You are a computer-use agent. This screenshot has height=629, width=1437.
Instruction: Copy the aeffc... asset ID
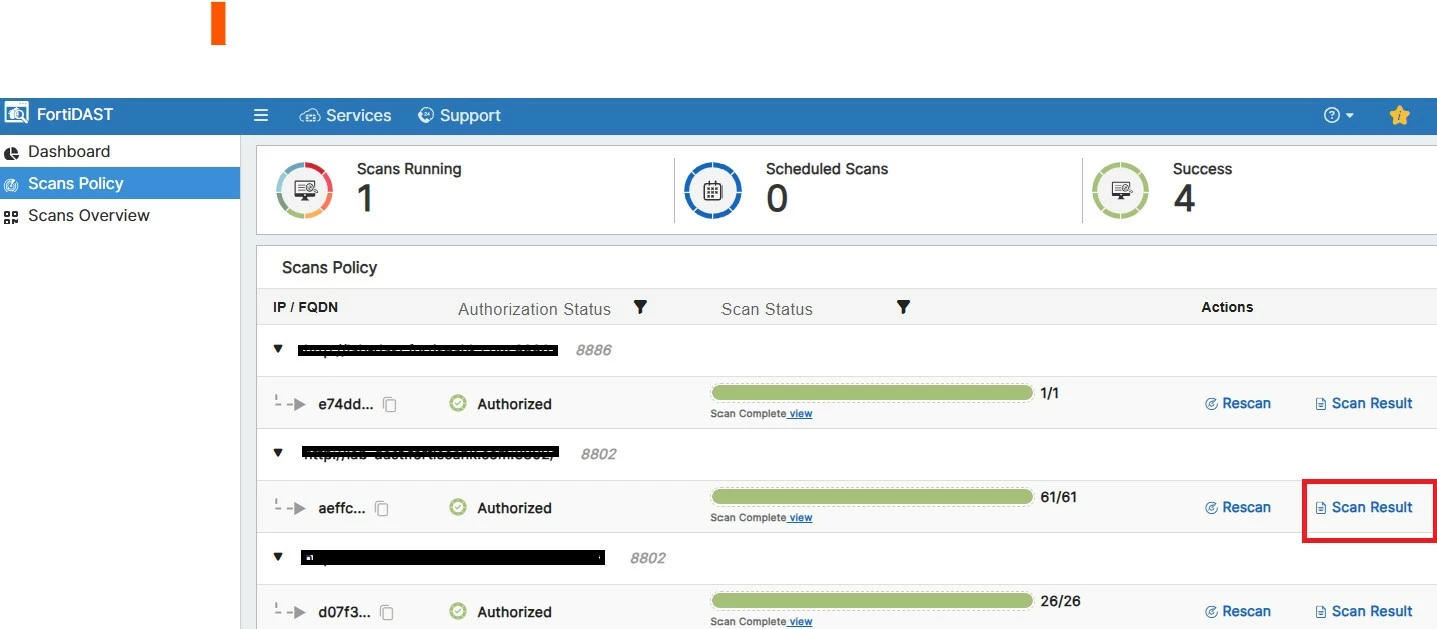tap(382, 508)
